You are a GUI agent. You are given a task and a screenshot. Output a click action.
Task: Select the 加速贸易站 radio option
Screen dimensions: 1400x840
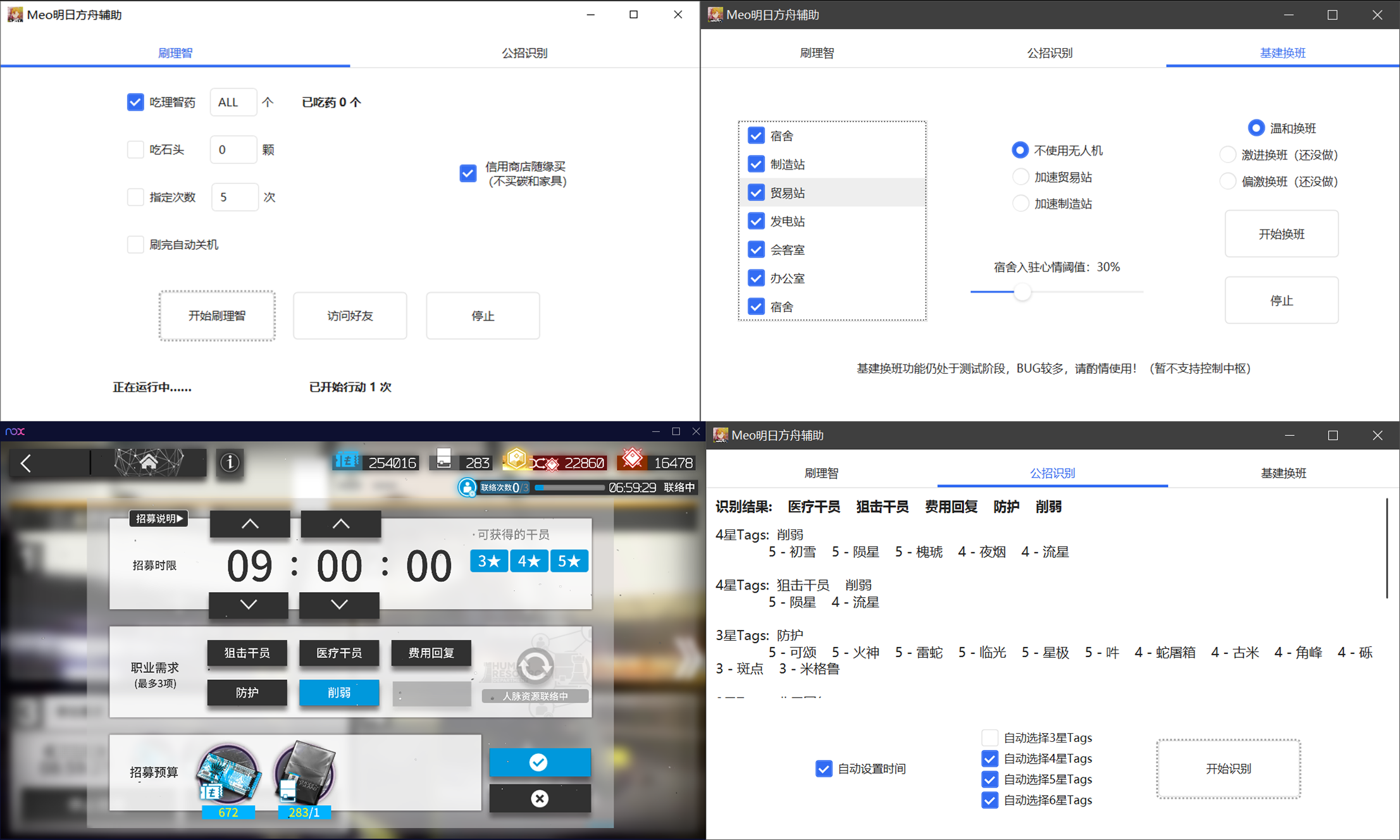(x=1020, y=177)
